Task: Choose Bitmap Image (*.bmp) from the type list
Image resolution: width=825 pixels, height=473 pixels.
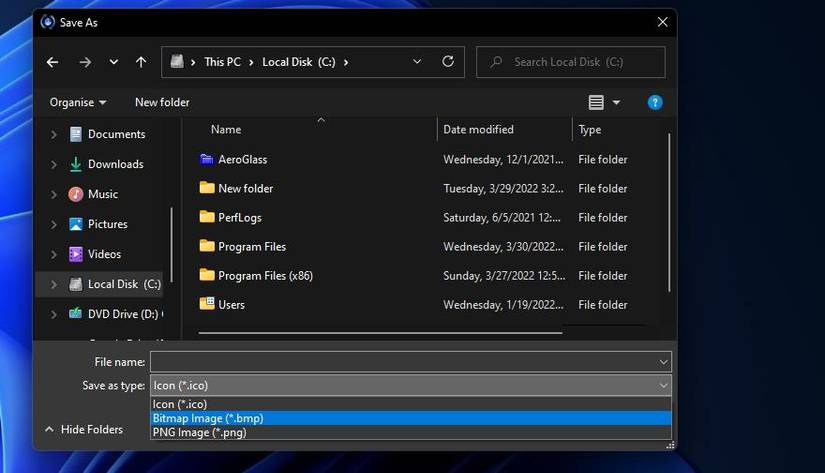Action: coord(411,418)
